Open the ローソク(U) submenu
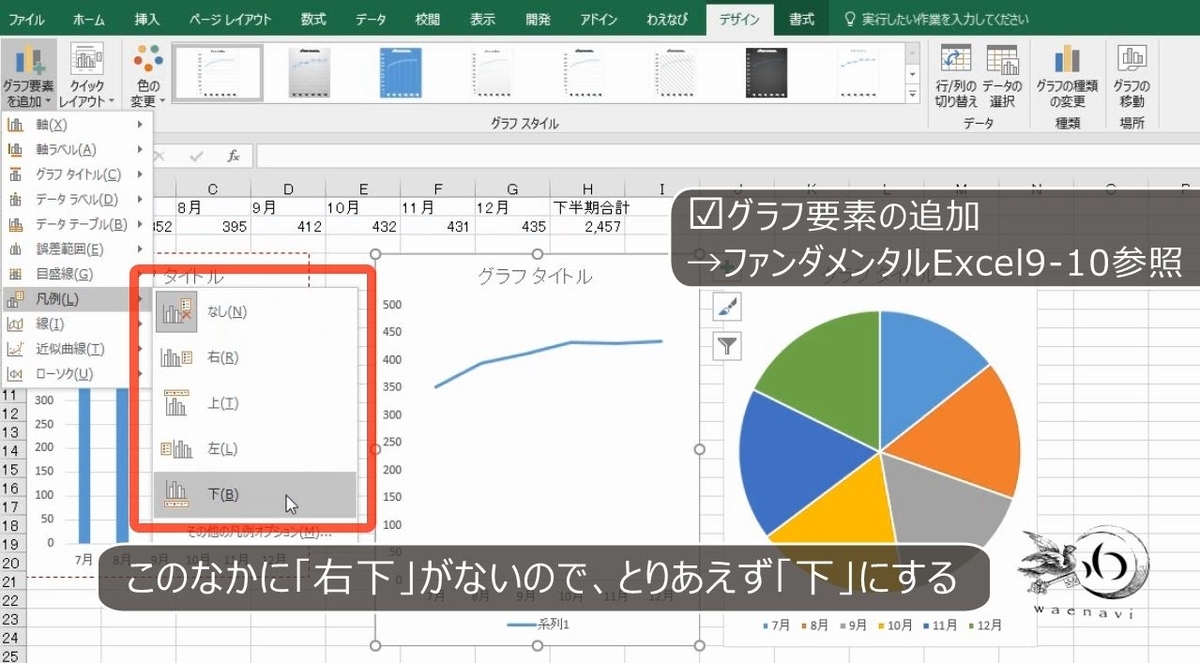Viewport: 1200px width, 663px height. click(76, 374)
